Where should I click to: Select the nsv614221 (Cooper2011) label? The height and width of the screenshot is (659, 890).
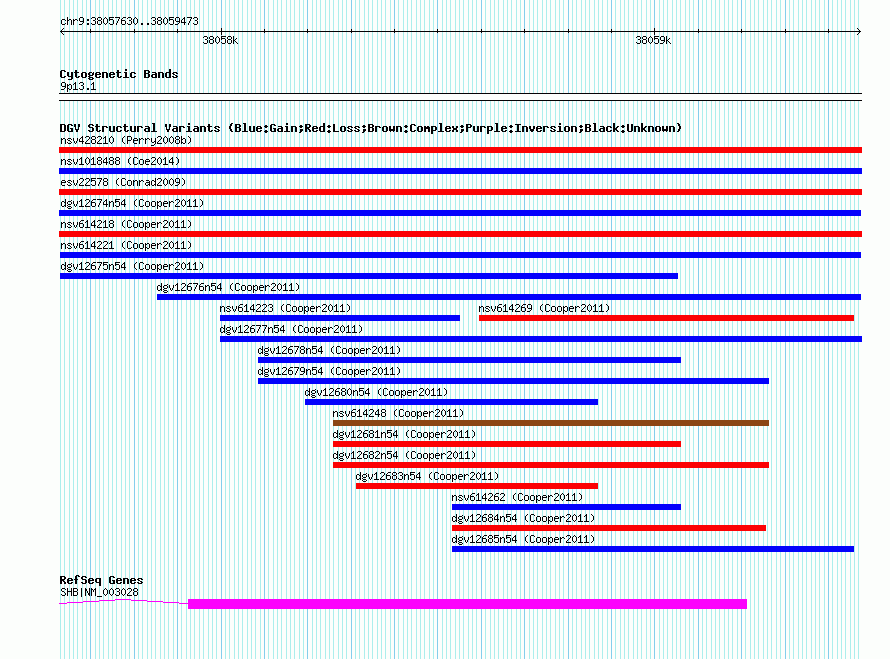126,245
